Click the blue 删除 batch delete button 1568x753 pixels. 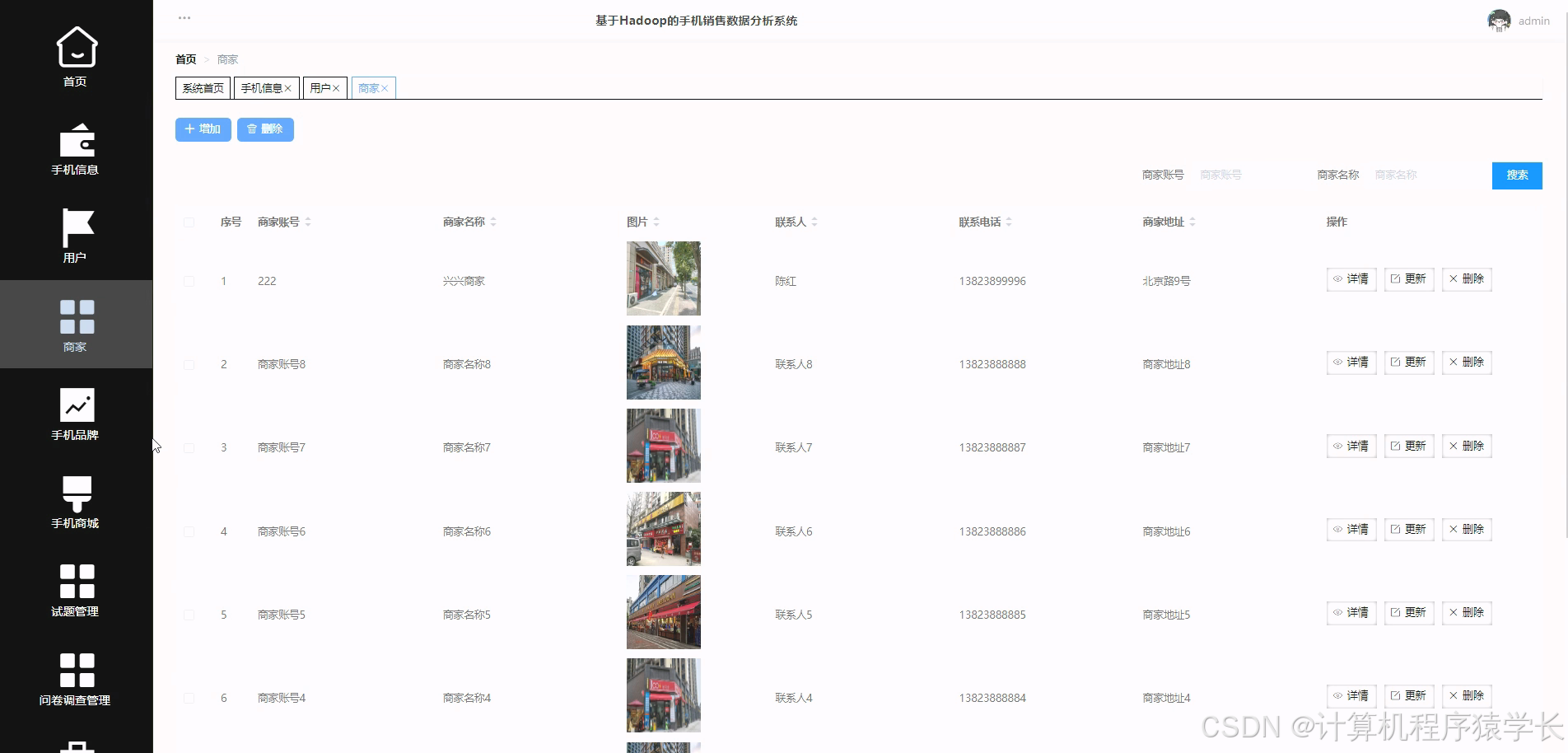coord(265,129)
